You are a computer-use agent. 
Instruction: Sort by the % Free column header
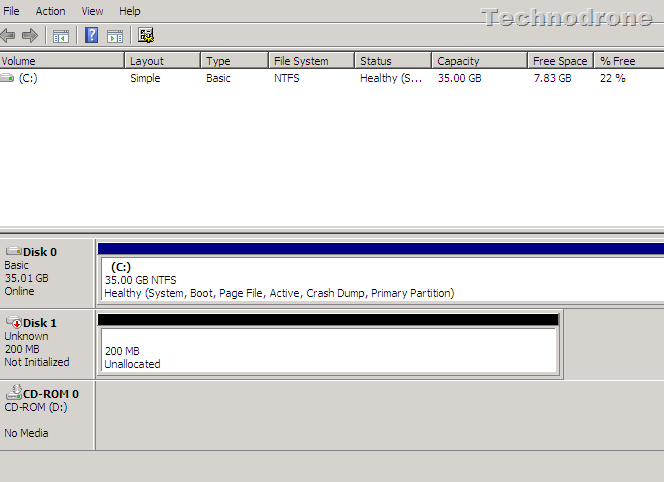pos(629,61)
